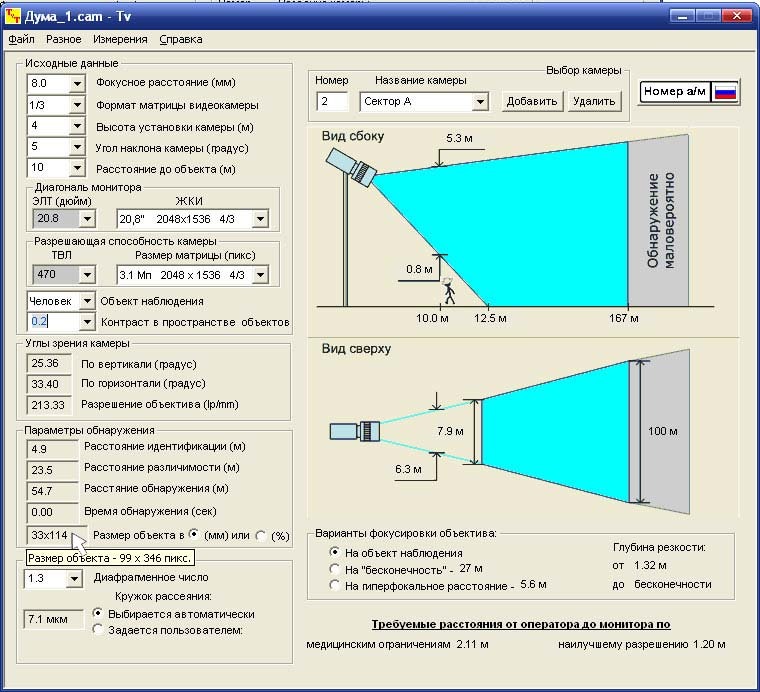Expand the matrix format dropdown (1/3)
This screenshot has height=692, width=760.
click(x=77, y=105)
